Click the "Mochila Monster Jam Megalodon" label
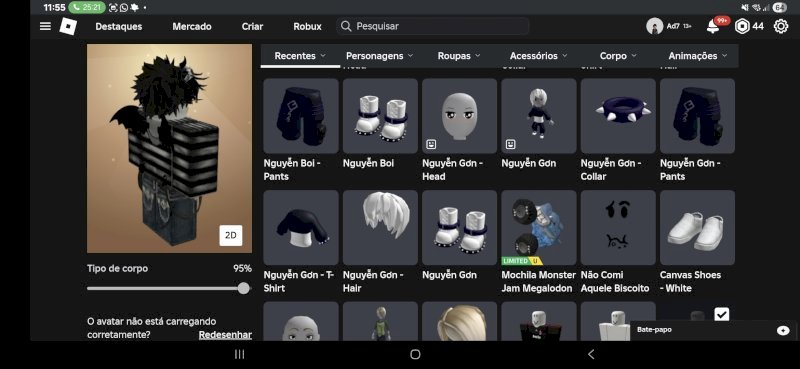Viewport: 800px width, 369px height. pyautogui.click(x=539, y=282)
